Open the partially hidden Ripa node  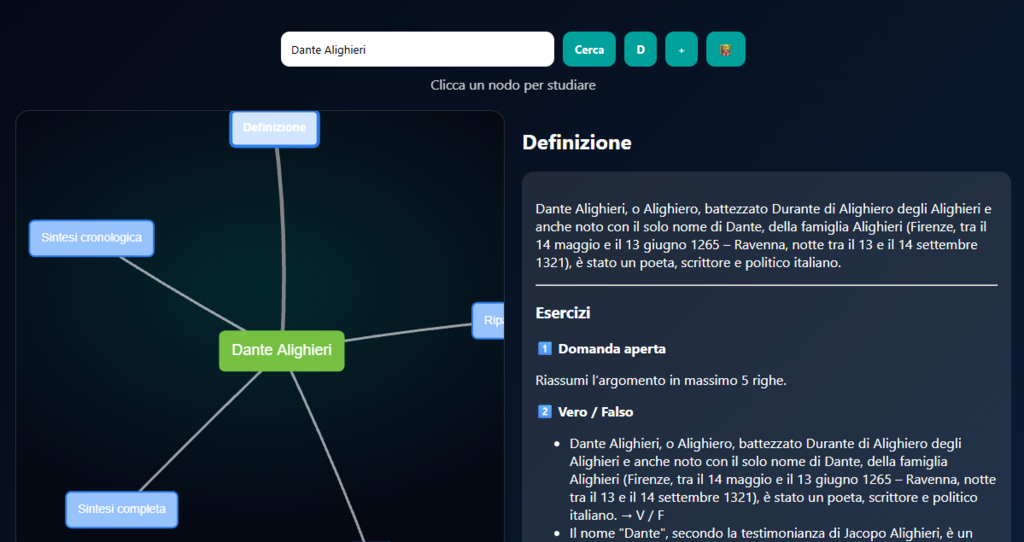(489, 320)
